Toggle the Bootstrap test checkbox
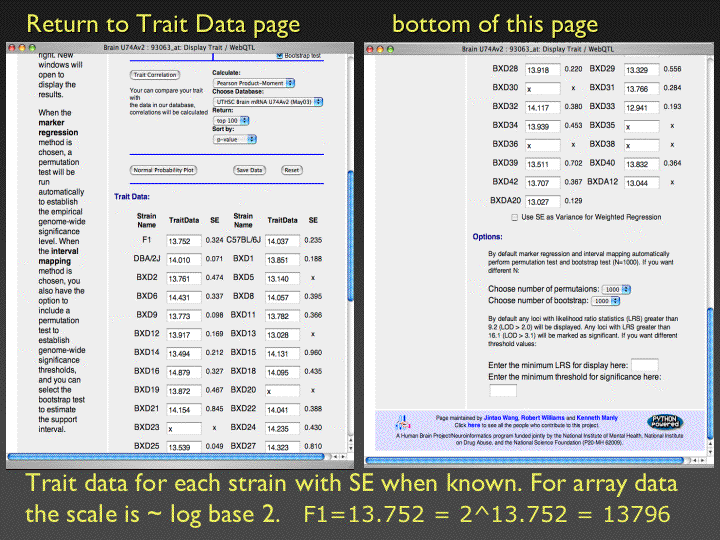Viewport: 720px width, 540px height. (279, 56)
